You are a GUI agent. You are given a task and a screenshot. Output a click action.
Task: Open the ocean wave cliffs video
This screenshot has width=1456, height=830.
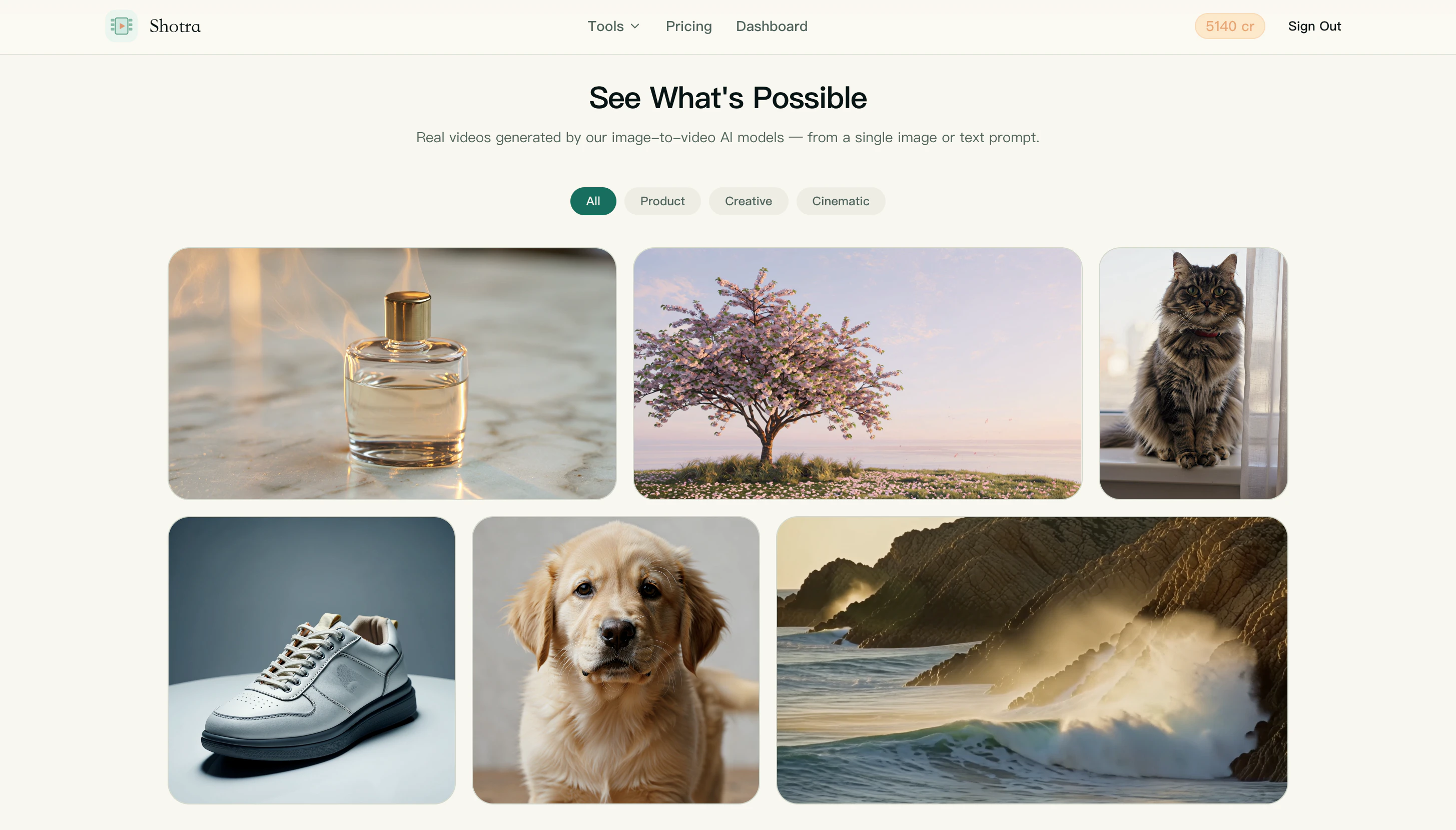pyautogui.click(x=1032, y=660)
